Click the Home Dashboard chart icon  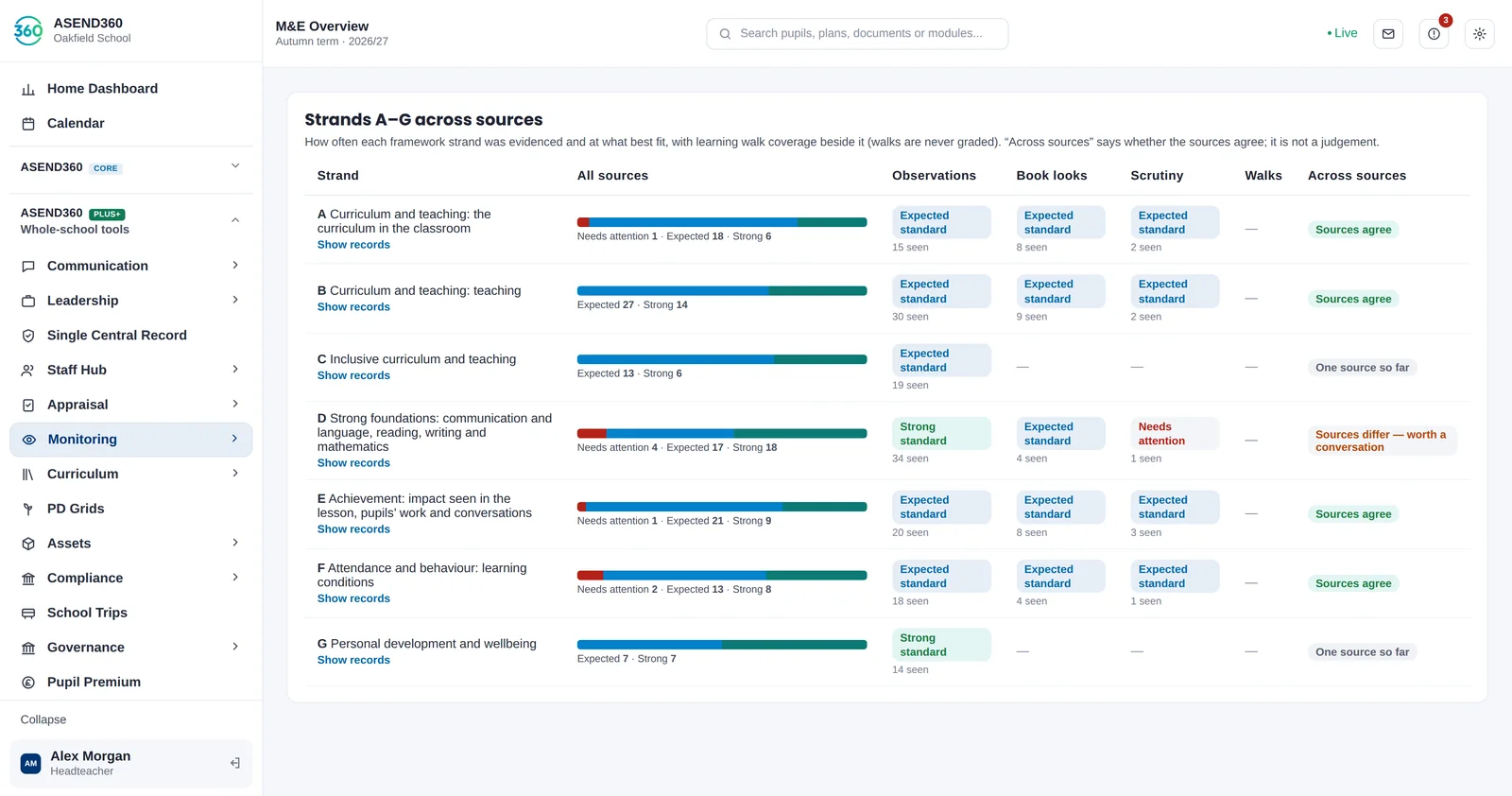click(x=28, y=89)
